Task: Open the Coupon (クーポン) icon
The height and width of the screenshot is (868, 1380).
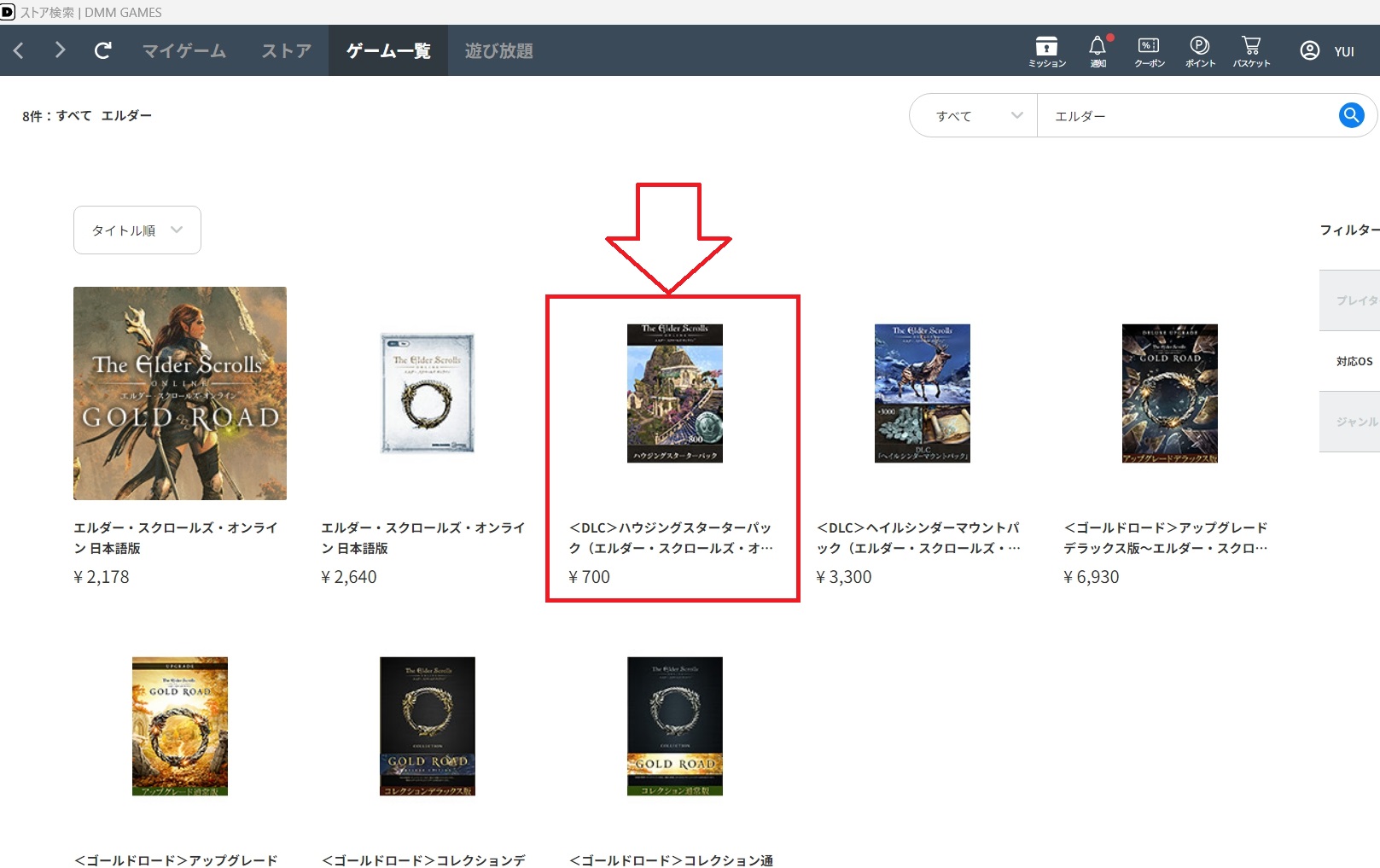Action: (x=1149, y=51)
